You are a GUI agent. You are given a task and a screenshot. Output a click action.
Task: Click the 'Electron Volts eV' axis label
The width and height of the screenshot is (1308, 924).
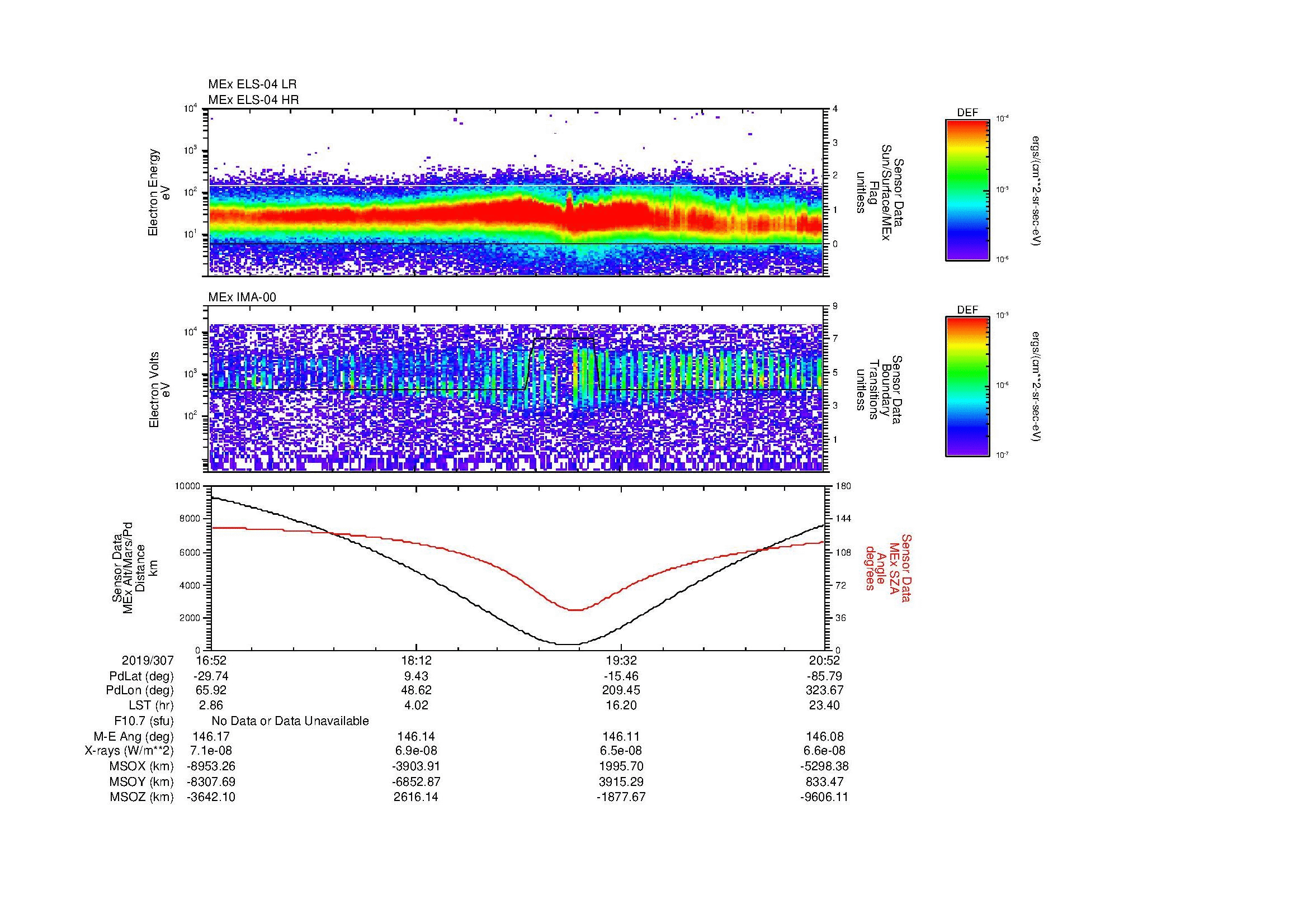159,390
